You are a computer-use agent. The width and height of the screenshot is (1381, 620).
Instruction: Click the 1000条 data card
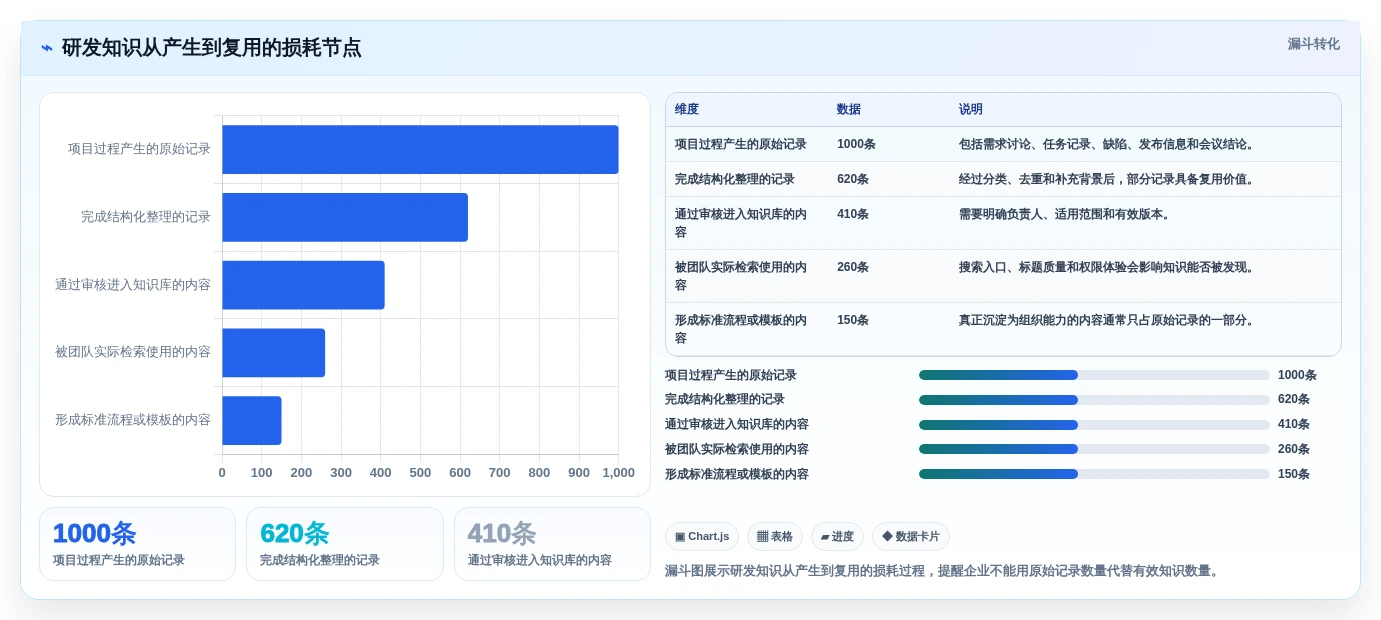coord(137,544)
